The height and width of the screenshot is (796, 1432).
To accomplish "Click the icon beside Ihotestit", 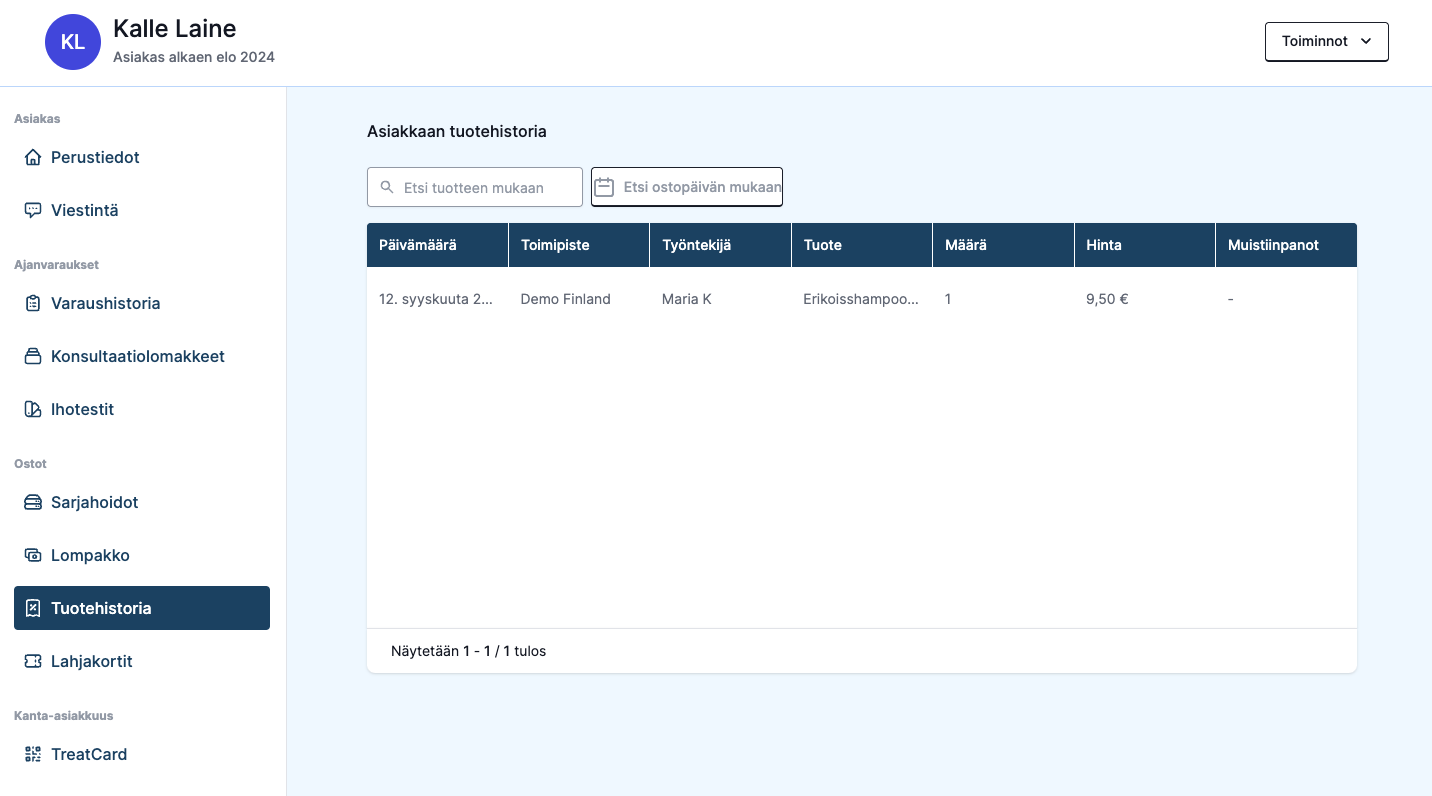I will coord(33,410).
